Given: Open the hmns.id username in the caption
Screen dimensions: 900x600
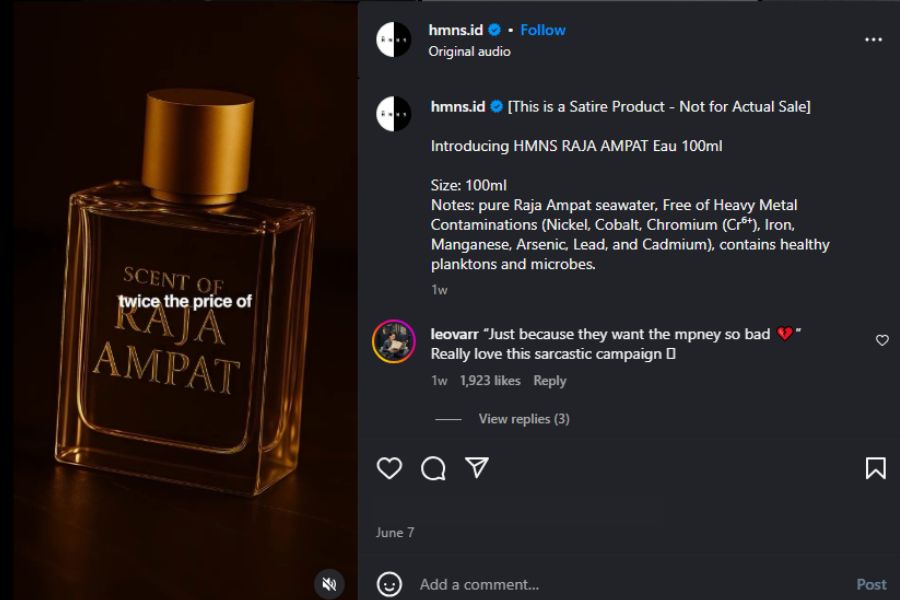Looking at the screenshot, I should 457,106.
